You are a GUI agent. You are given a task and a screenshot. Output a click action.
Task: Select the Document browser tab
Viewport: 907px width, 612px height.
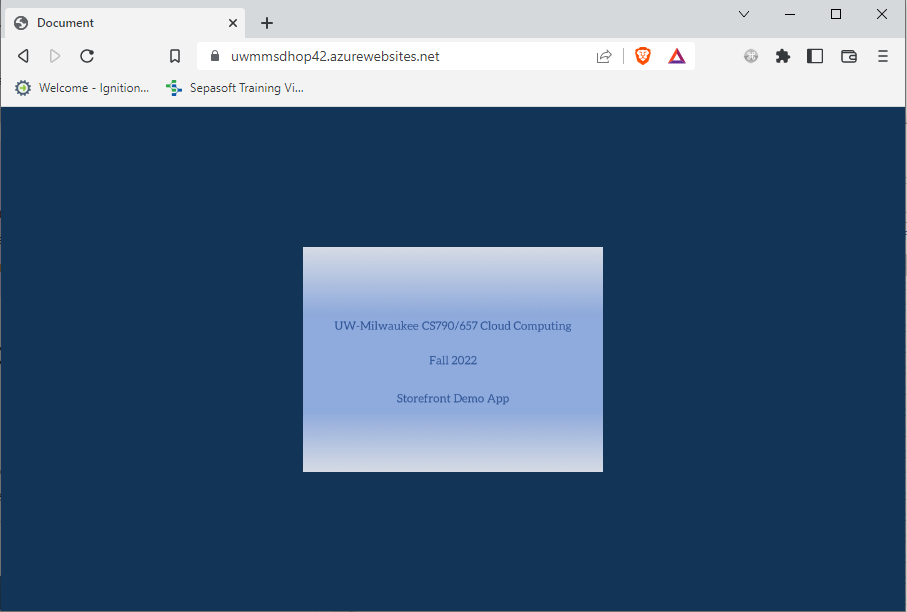[125, 23]
